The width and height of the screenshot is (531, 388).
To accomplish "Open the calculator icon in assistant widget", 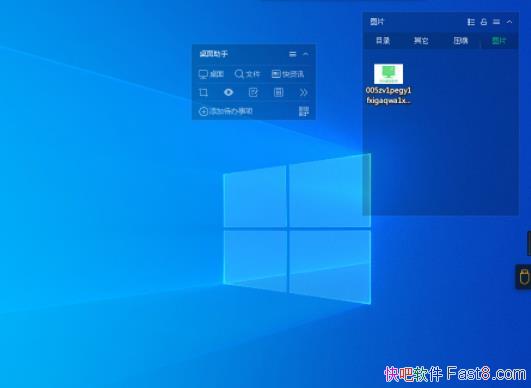I will pyautogui.click(x=278, y=92).
